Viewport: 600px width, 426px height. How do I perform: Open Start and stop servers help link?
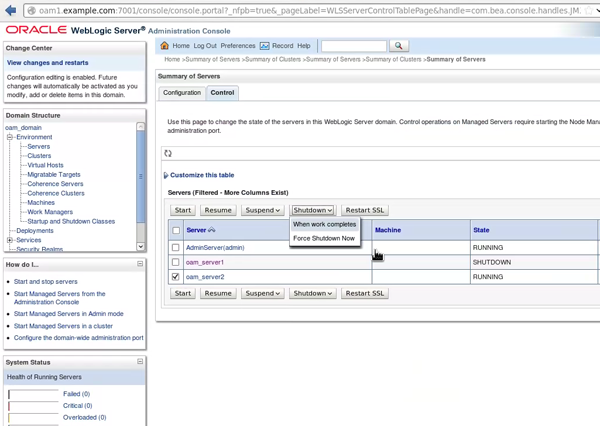[46, 281]
